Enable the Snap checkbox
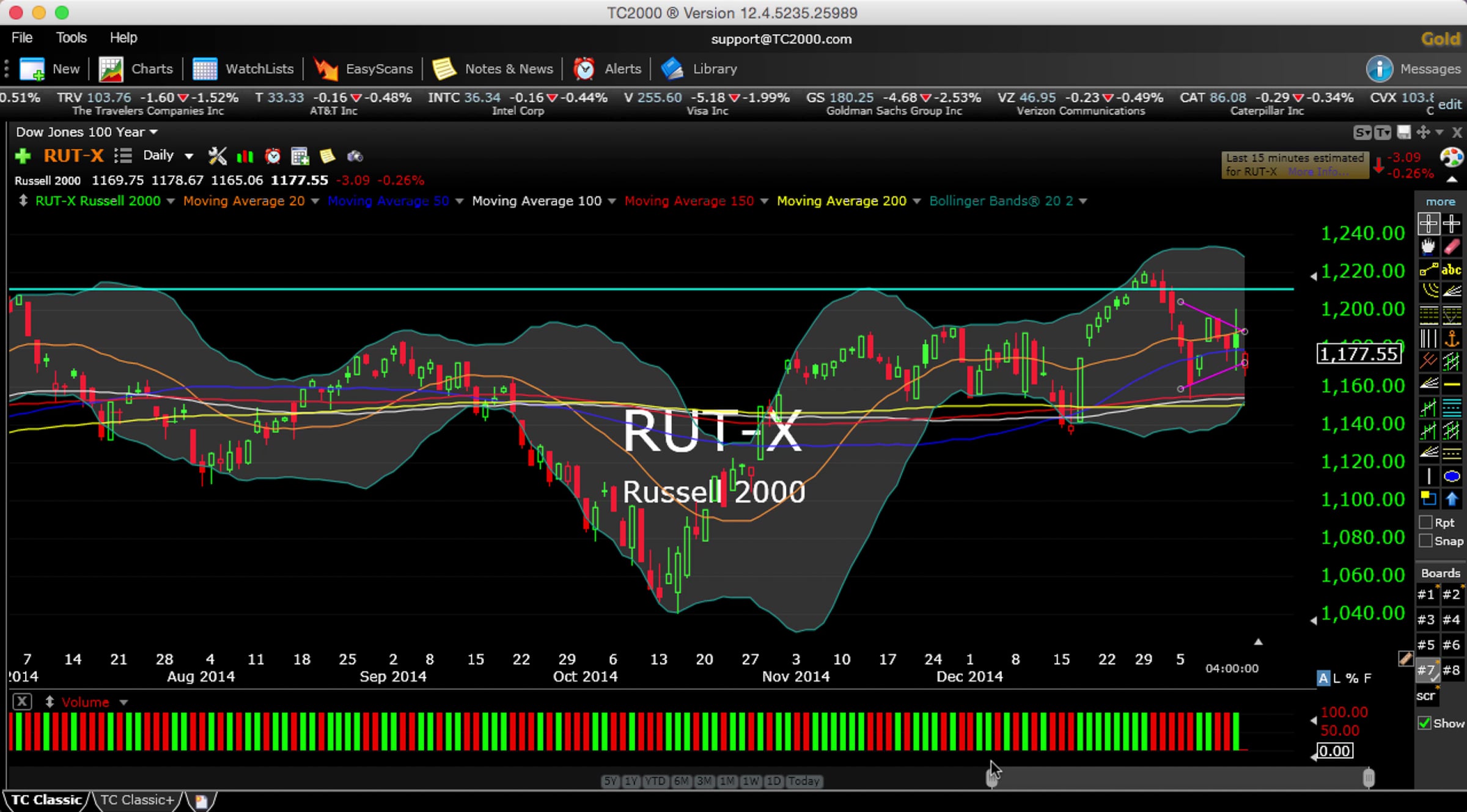1467x812 pixels. (x=1425, y=541)
